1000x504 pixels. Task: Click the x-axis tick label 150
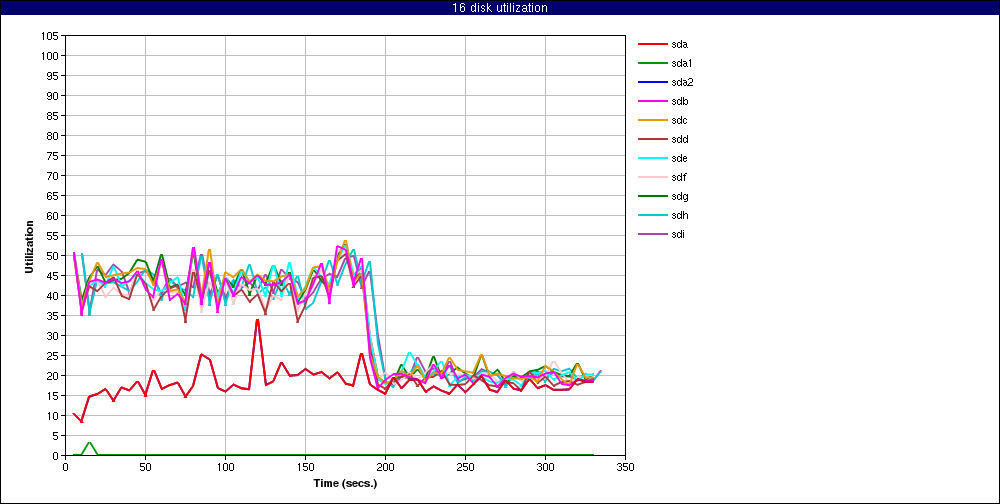305,467
